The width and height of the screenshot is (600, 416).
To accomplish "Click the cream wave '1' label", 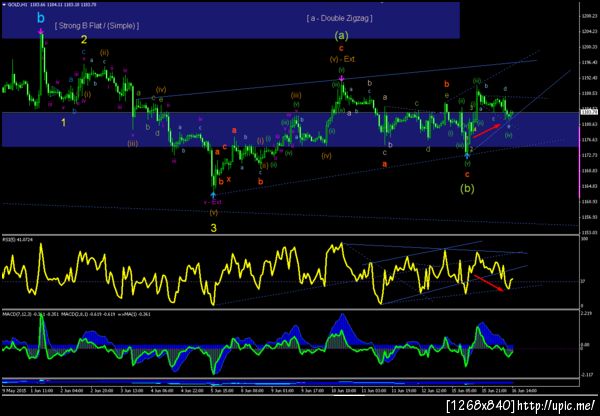I will point(64,122).
